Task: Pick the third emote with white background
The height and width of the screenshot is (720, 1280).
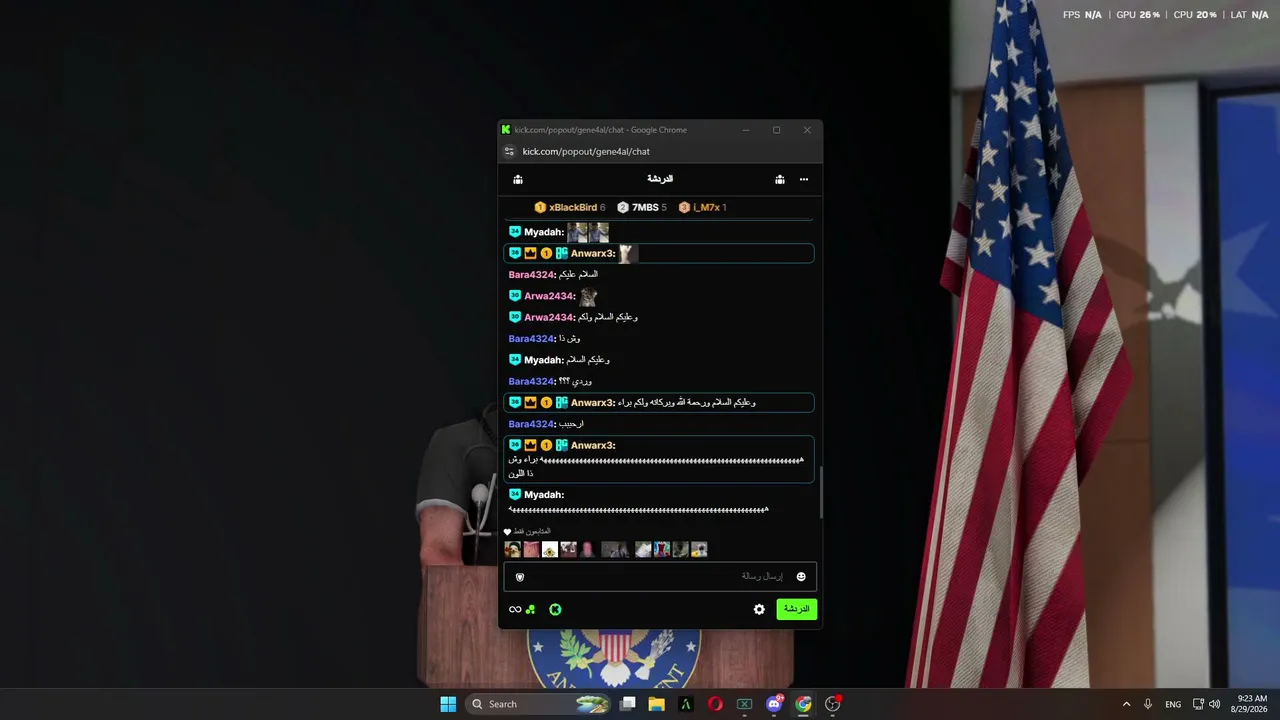Action: [x=550, y=549]
